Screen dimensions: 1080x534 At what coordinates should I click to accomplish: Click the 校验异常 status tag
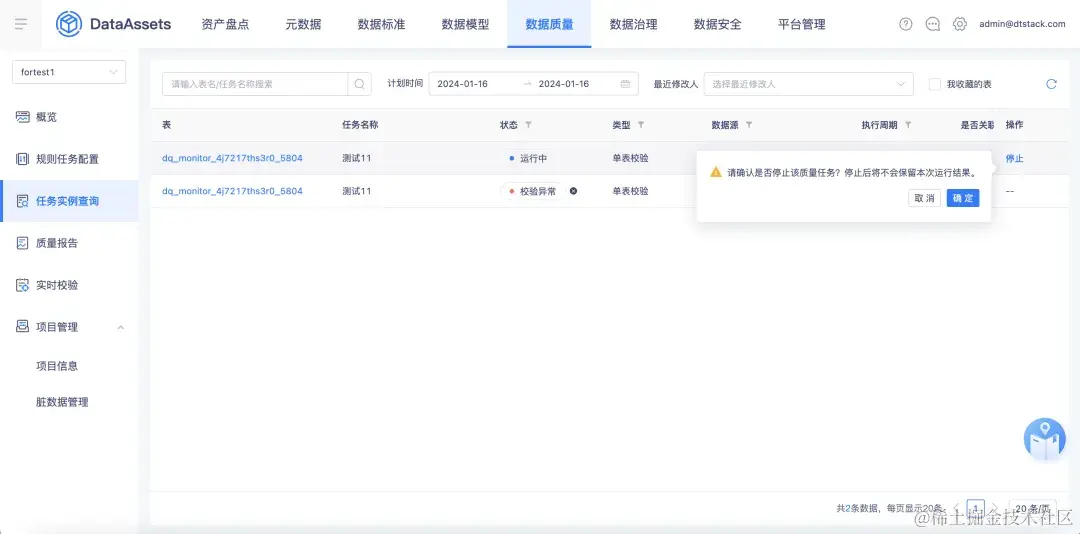[532, 191]
